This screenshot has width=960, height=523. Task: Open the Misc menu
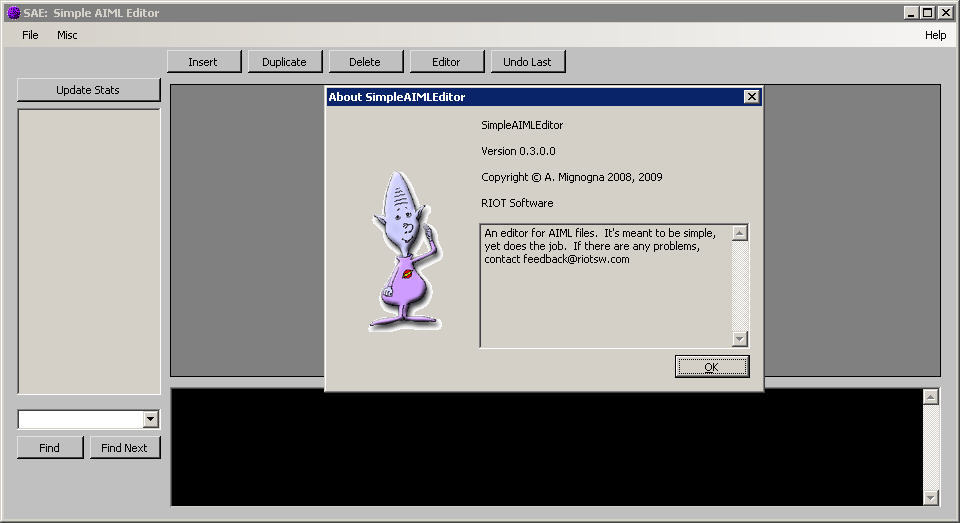67,35
